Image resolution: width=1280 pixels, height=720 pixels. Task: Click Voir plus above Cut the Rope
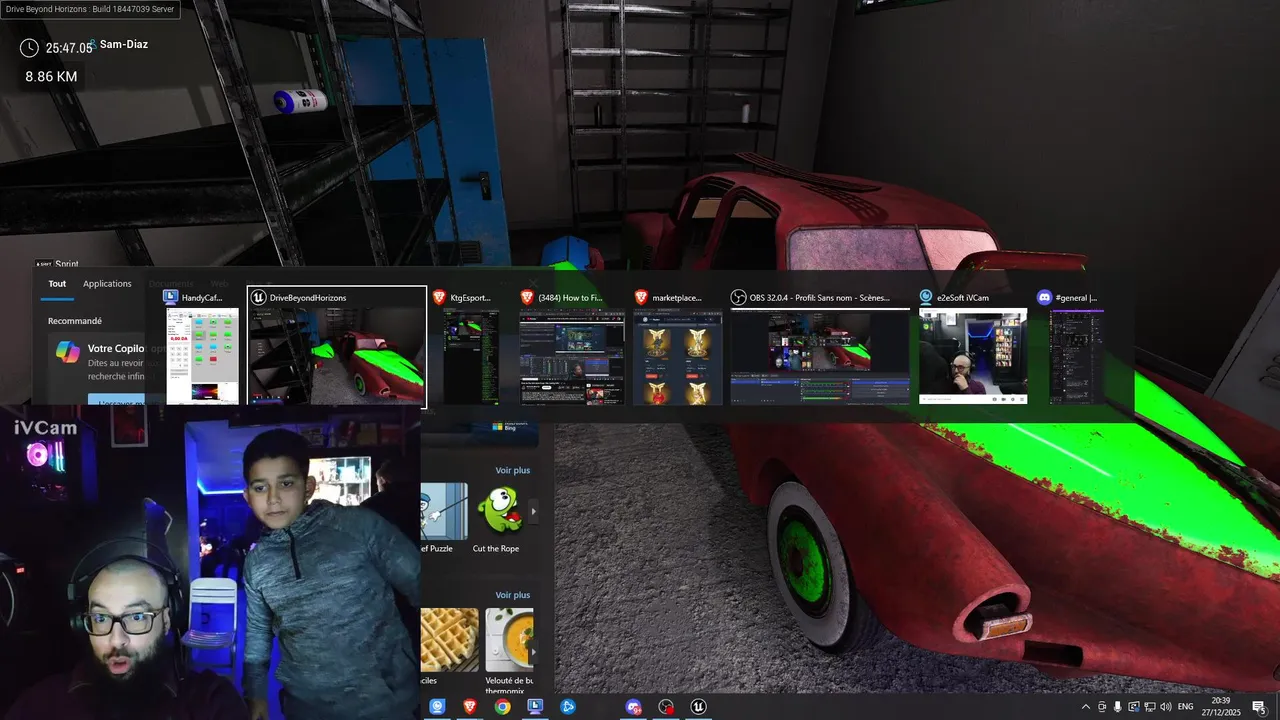click(x=512, y=470)
